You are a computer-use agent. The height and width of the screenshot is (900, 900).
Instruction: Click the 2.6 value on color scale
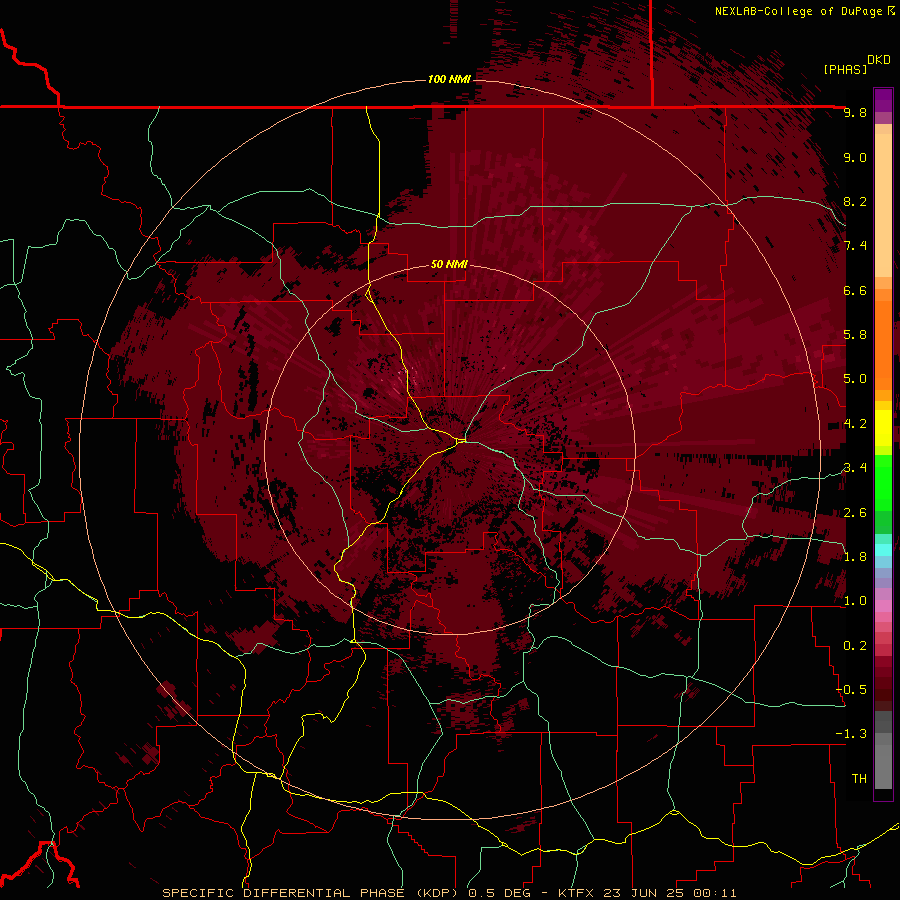click(x=855, y=513)
